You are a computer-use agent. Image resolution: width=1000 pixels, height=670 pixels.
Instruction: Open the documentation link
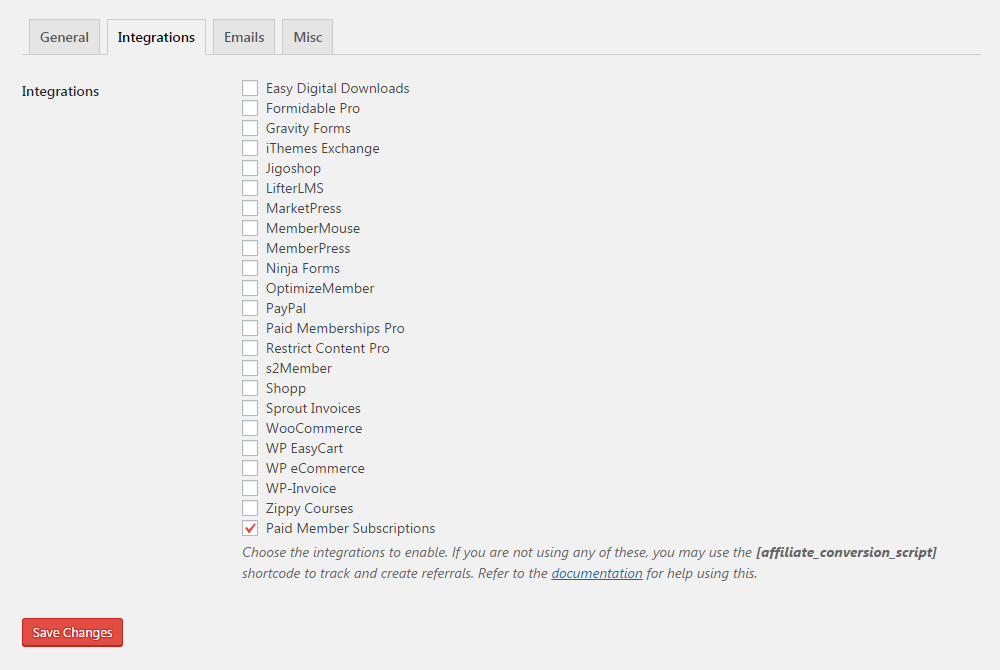(x=596, y=573)
